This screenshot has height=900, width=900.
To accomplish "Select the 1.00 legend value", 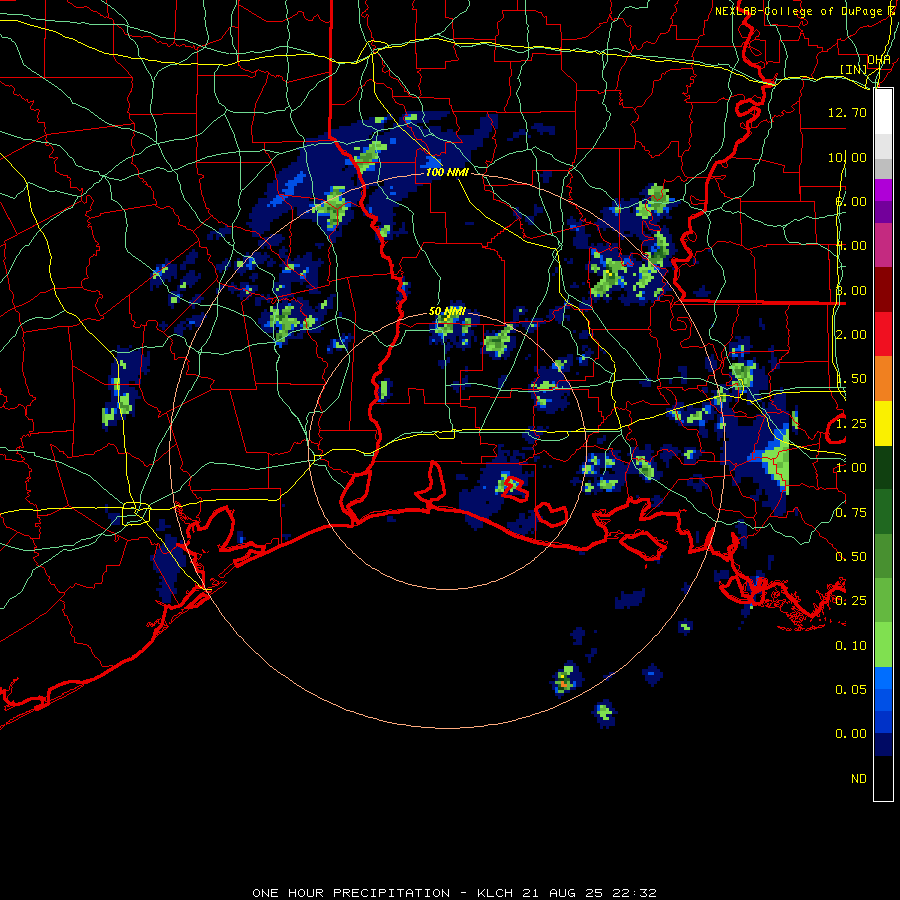I will pos(851,468).
